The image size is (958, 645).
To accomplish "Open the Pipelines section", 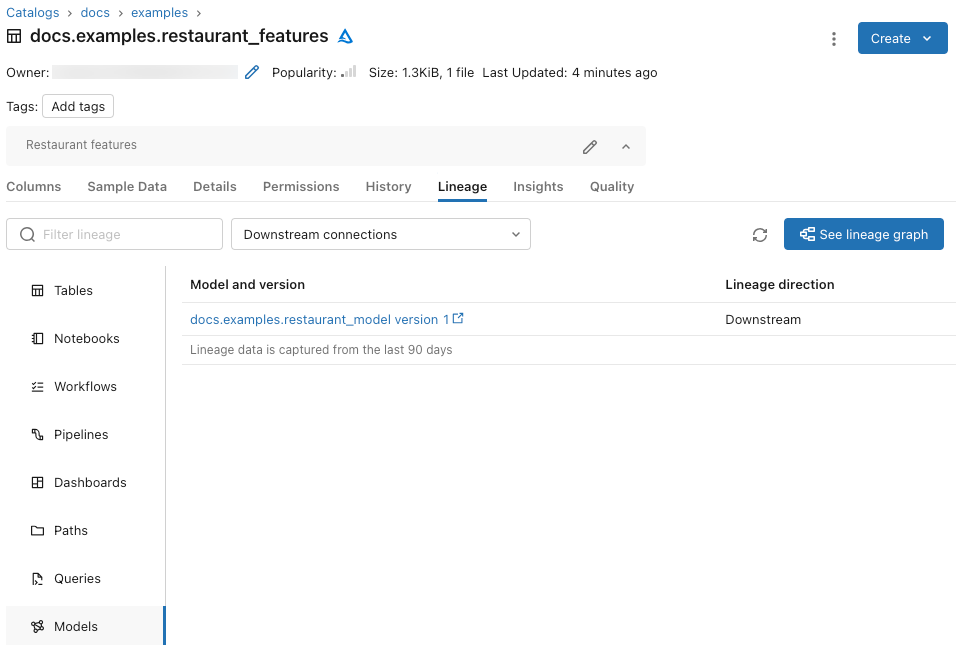I will coord(80,434).
